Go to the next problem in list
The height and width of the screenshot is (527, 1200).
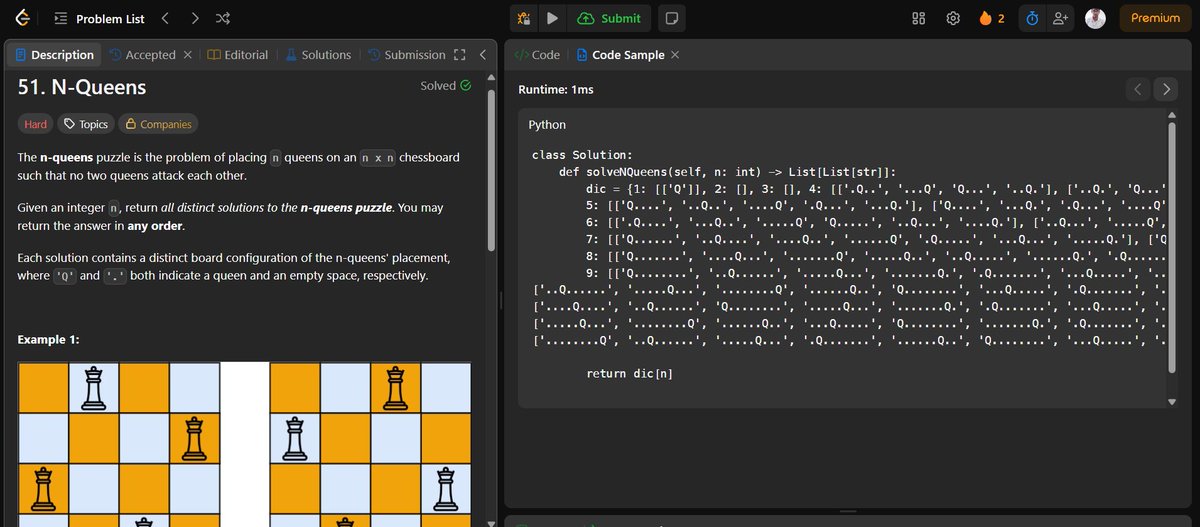click(x=195, y=18)
